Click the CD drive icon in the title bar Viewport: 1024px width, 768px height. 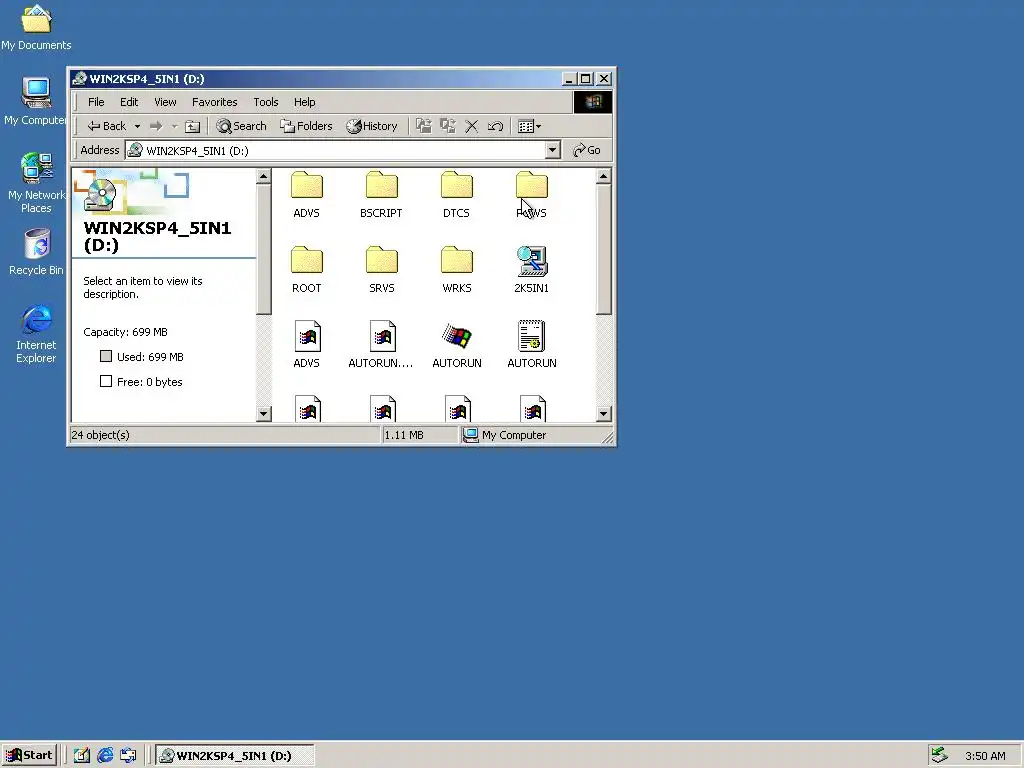pyautogui.click(x=80, y=79)
